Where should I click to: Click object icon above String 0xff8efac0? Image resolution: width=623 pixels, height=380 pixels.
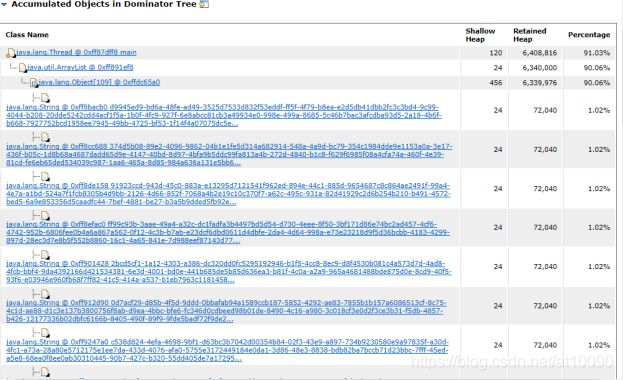click(x=45, y=215)
